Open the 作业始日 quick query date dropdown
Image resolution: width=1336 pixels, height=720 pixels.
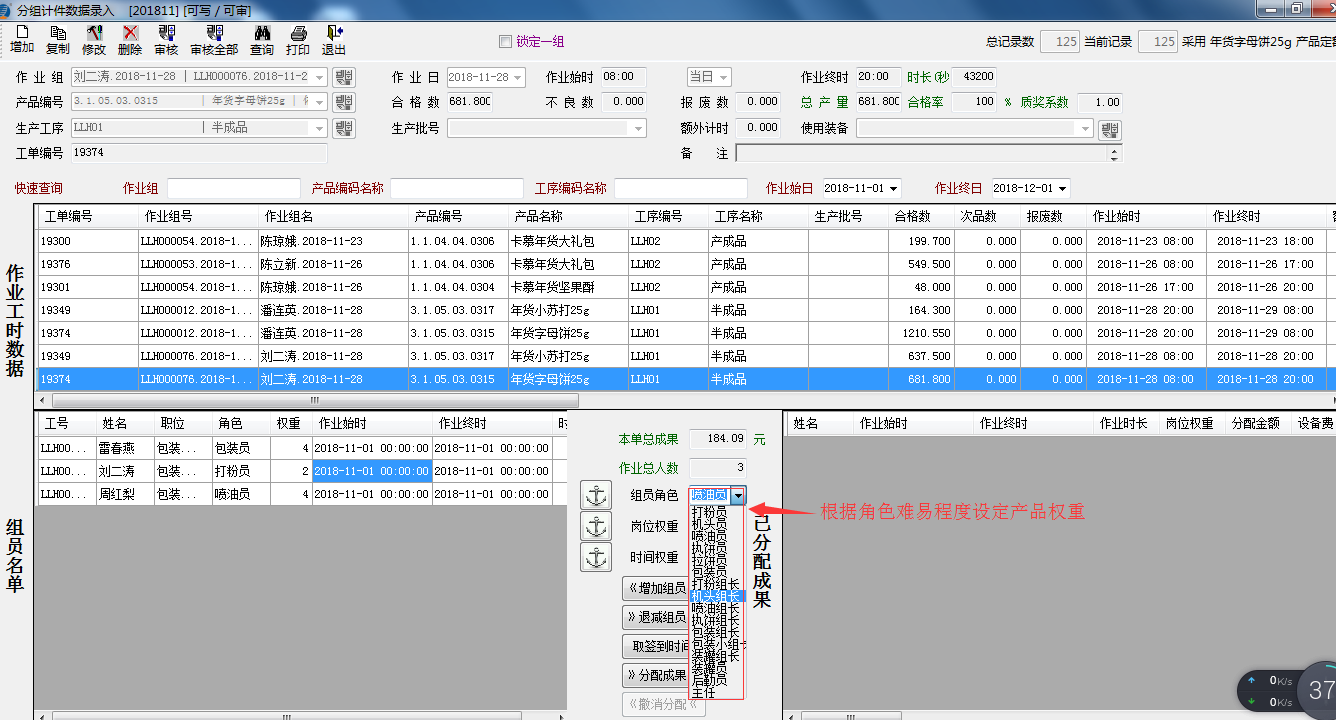tap(892, 188)
